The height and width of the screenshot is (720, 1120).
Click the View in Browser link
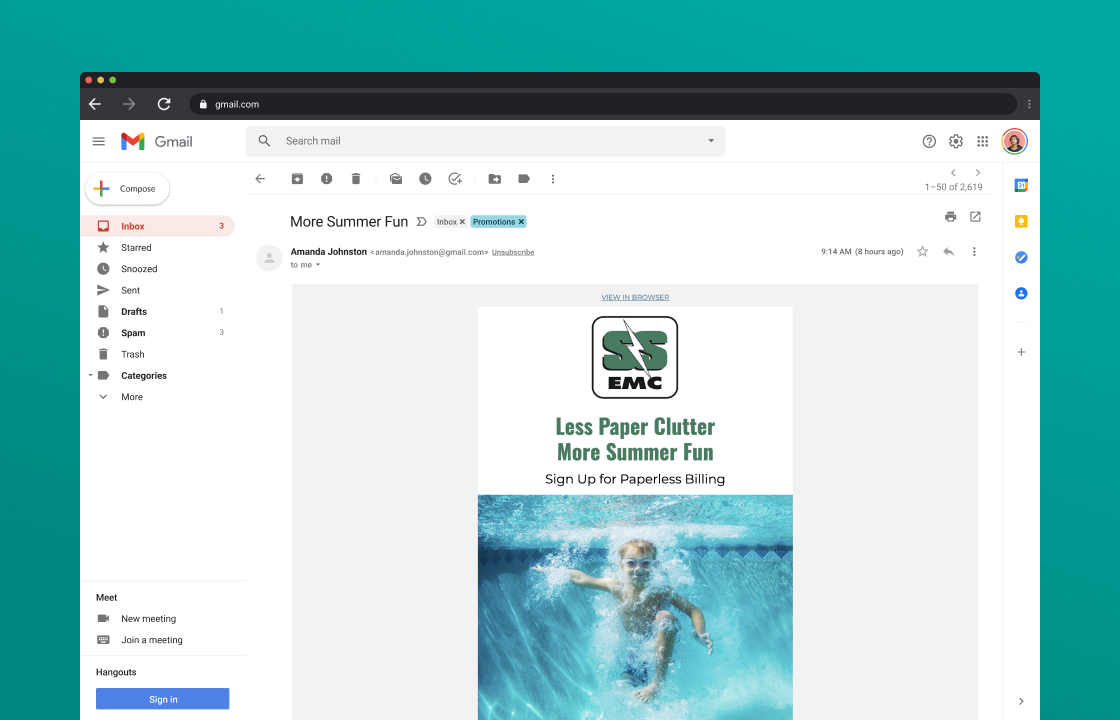click(635, 297)
